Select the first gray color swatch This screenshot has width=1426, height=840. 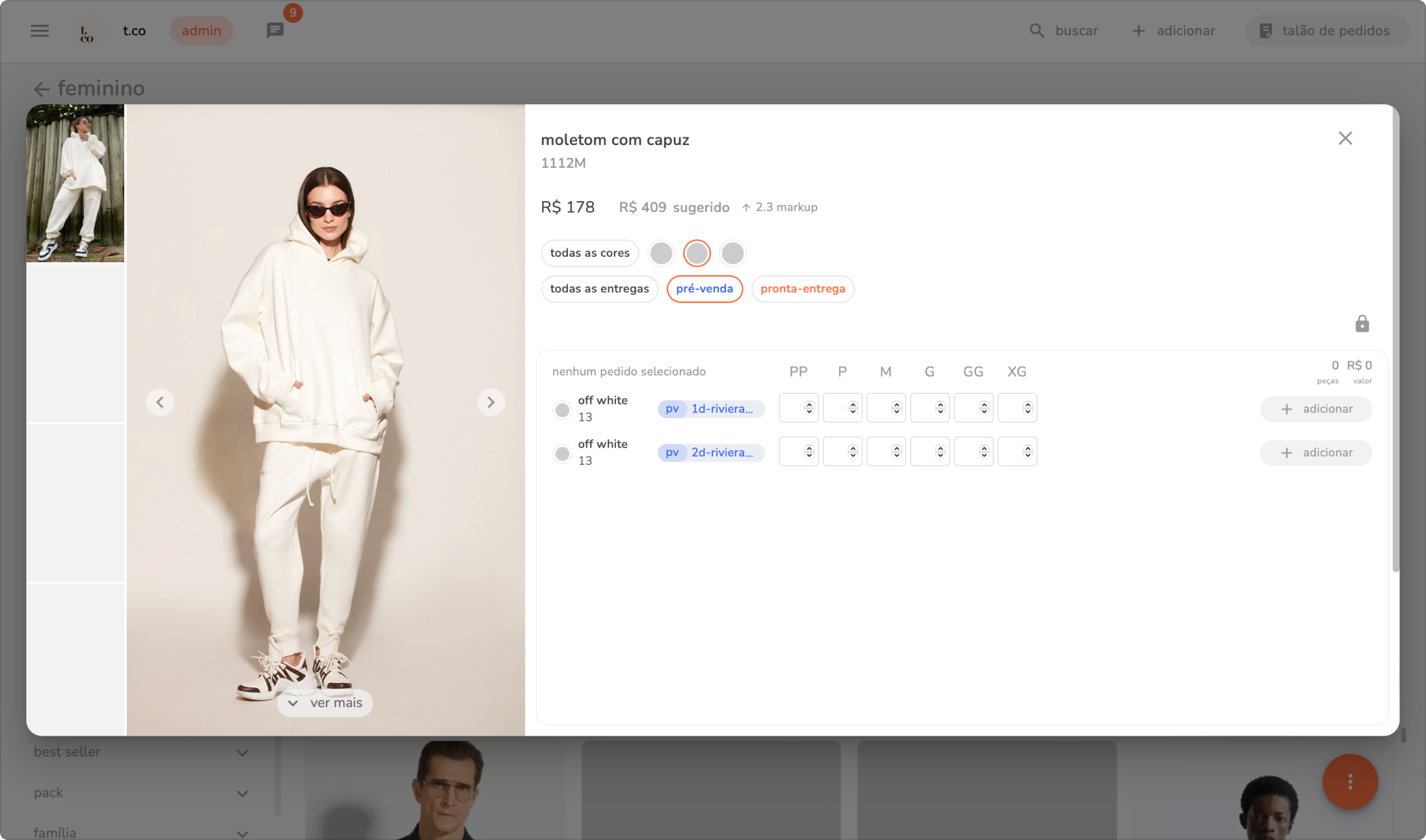click(661, 253)
